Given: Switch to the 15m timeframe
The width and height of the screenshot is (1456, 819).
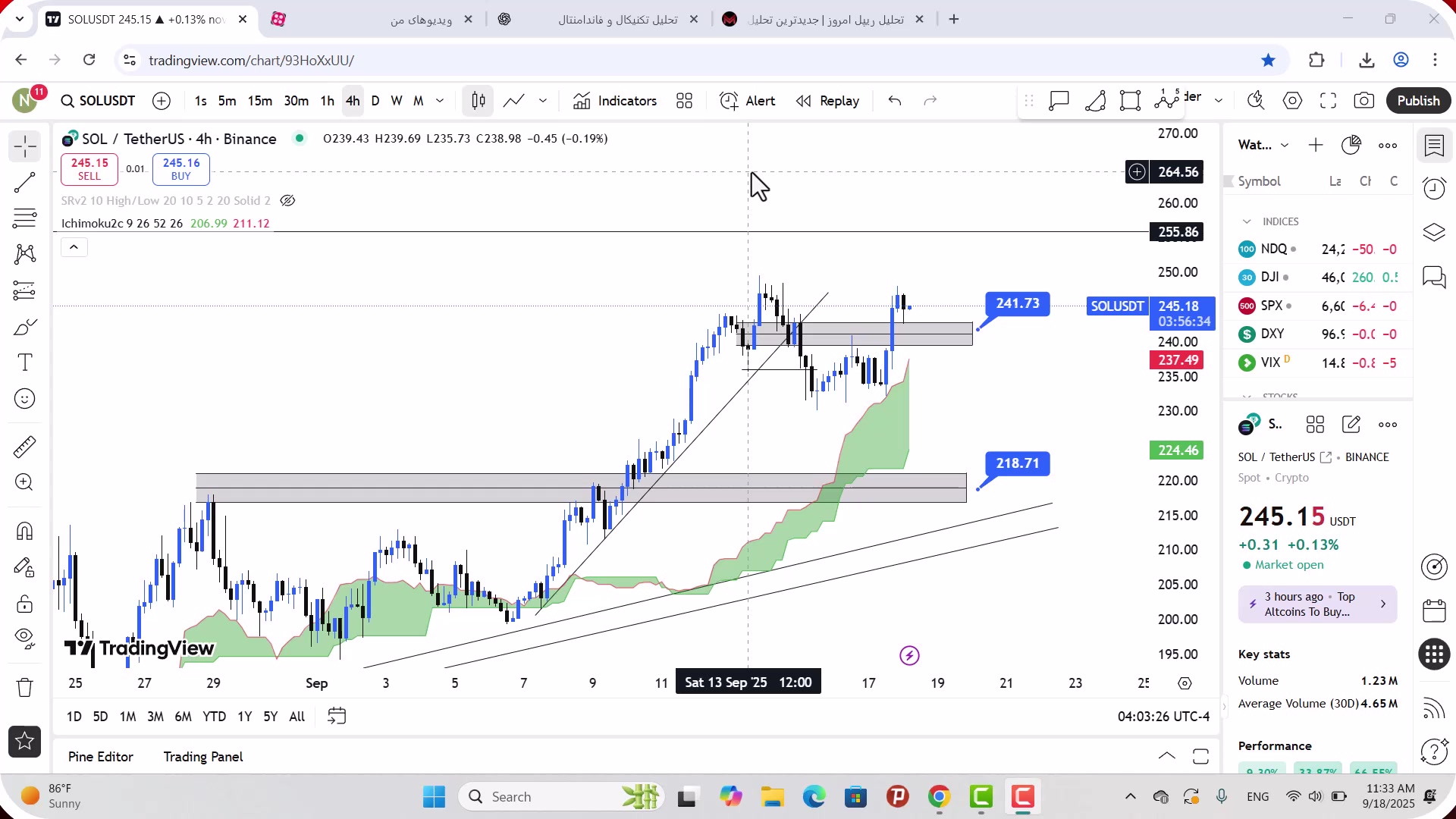Looking at the screenshot, I should click(x=260, y=101).
